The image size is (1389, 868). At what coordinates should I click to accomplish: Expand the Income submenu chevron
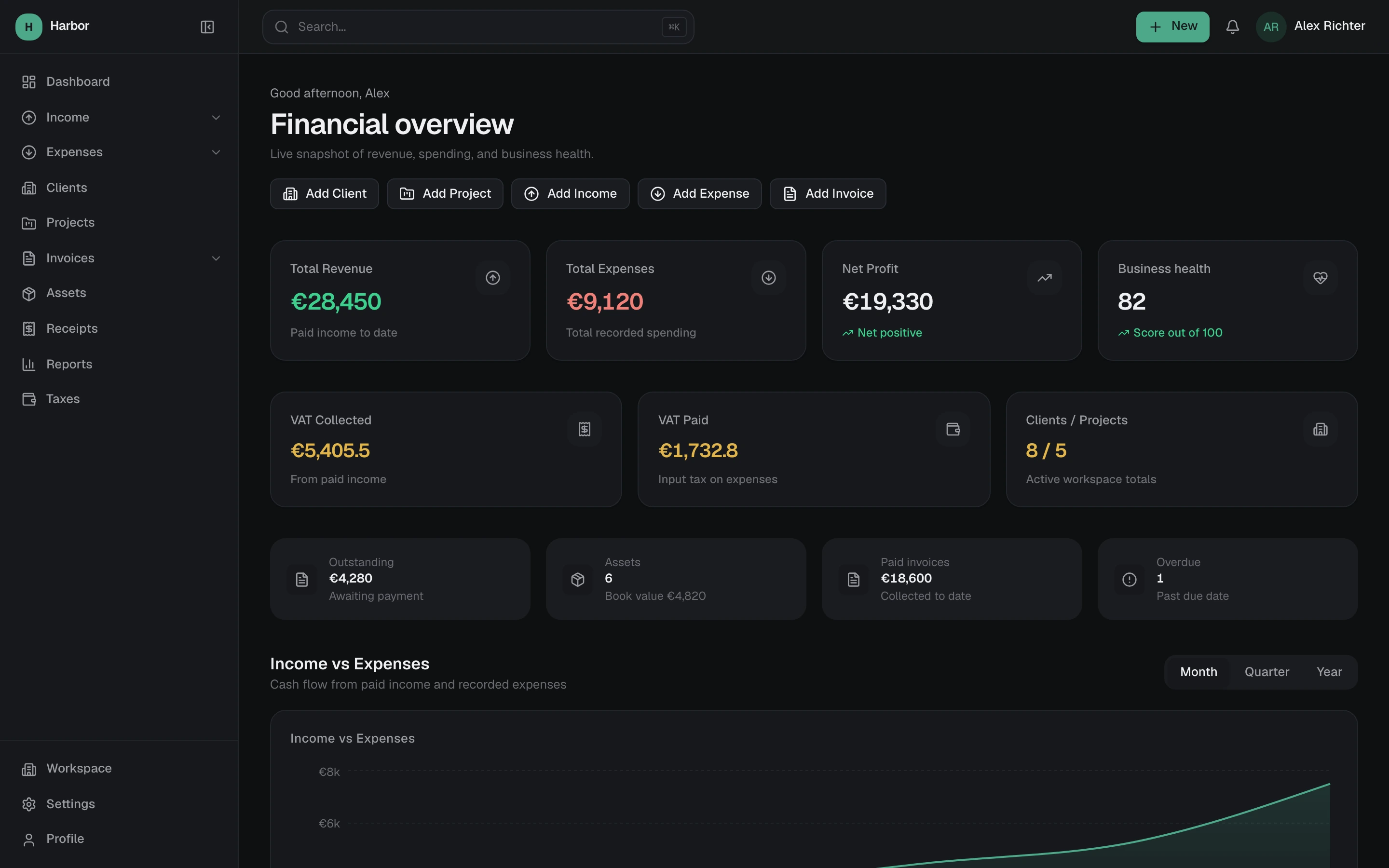point(216,118)
